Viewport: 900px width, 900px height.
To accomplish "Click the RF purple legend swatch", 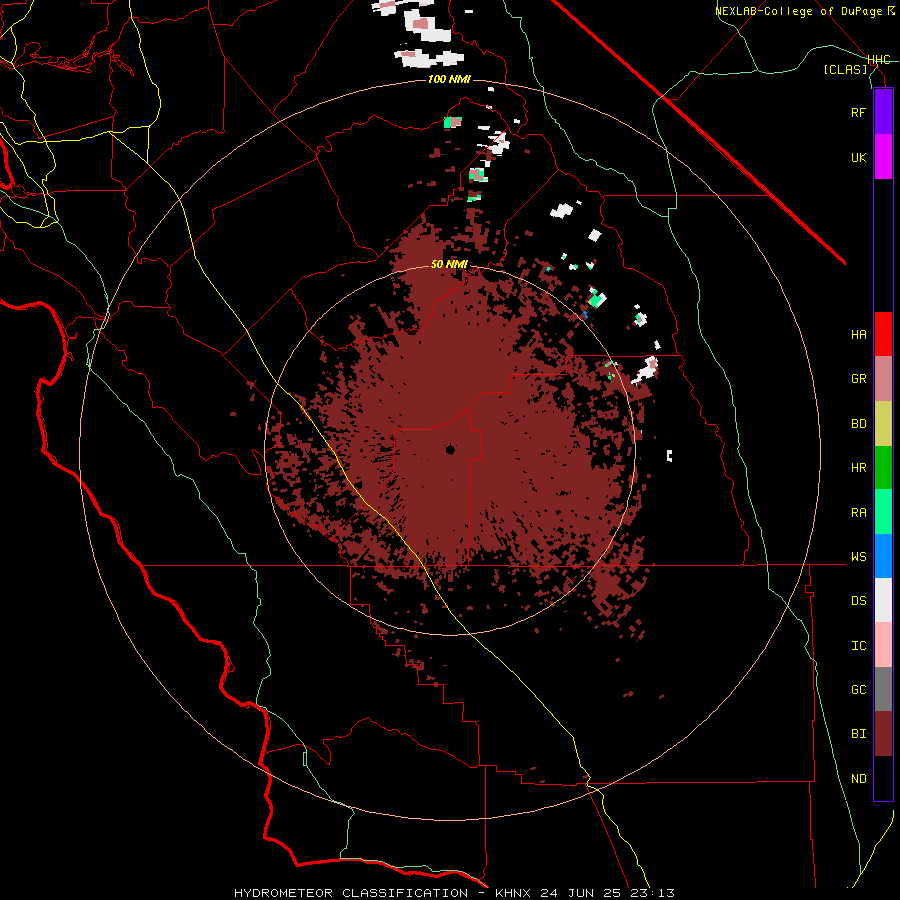I will [x=883, y=112].
